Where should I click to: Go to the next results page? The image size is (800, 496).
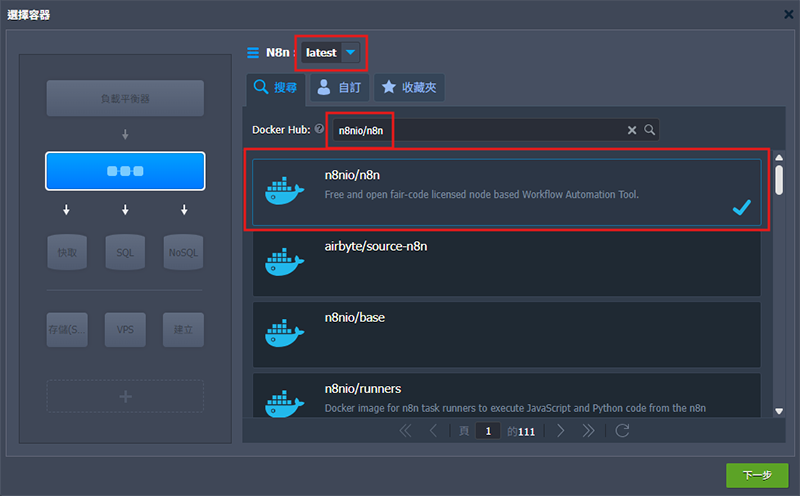point(561,431)
